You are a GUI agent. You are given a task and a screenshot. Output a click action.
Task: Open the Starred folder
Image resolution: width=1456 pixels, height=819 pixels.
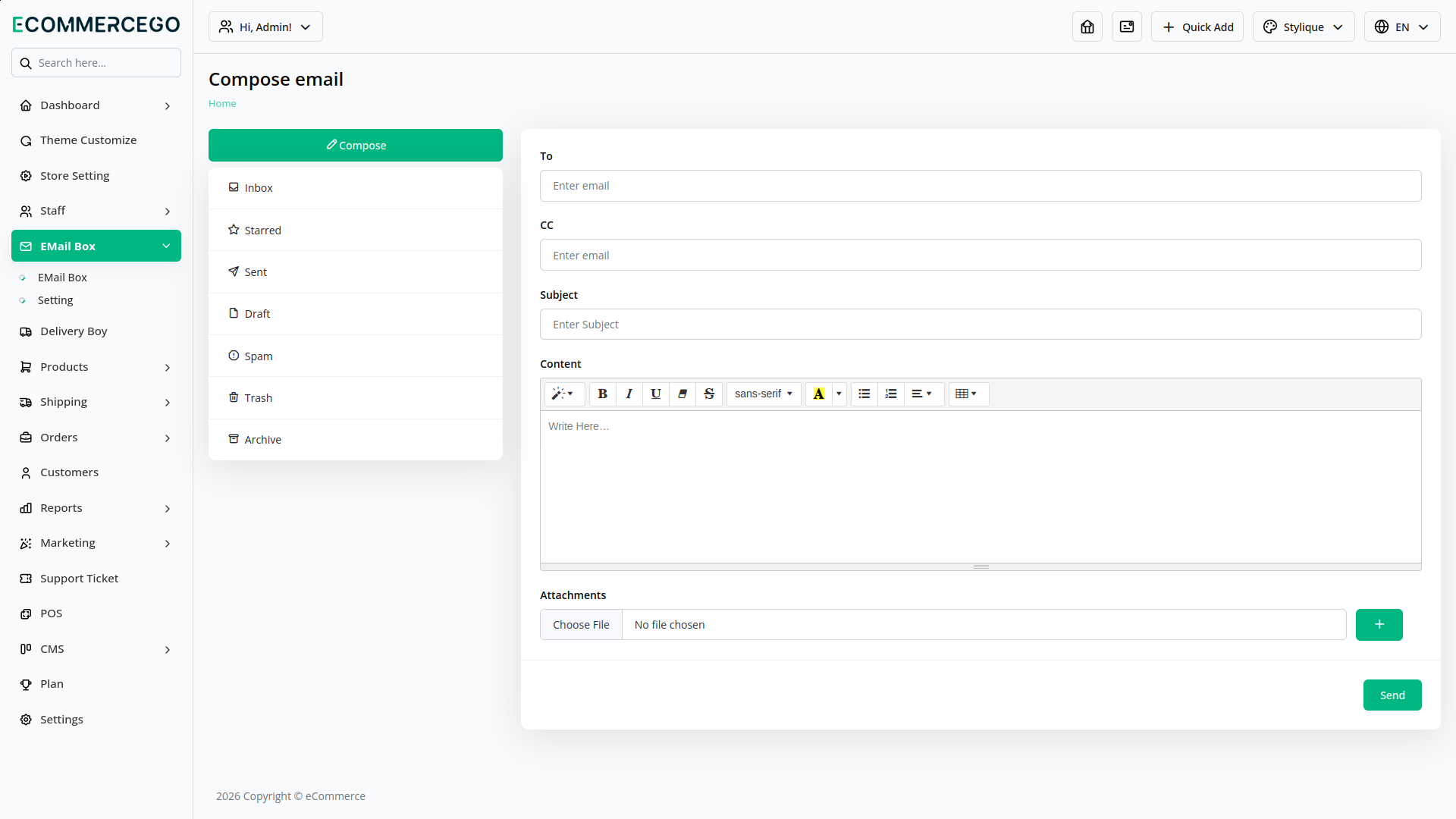point(356,230)
